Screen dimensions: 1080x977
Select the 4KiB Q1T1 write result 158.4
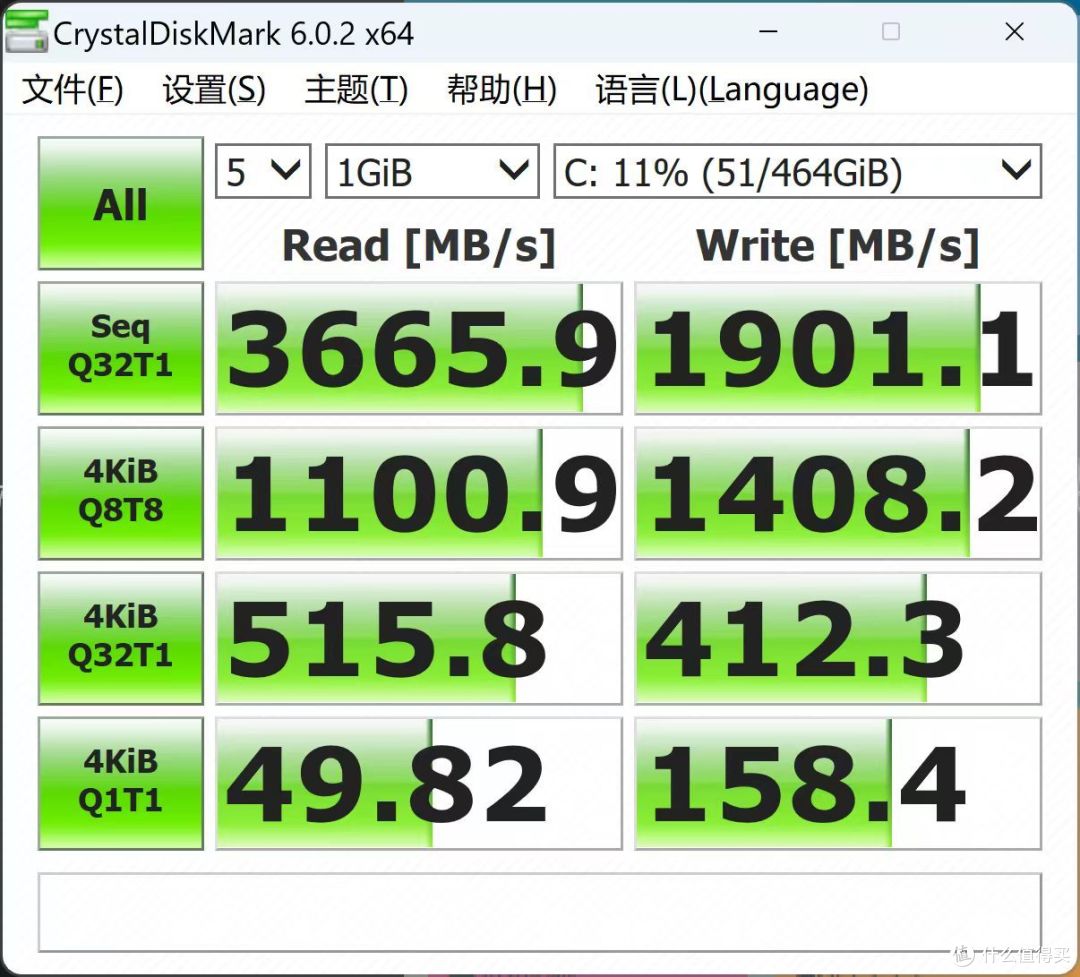[x=838, y=783]
